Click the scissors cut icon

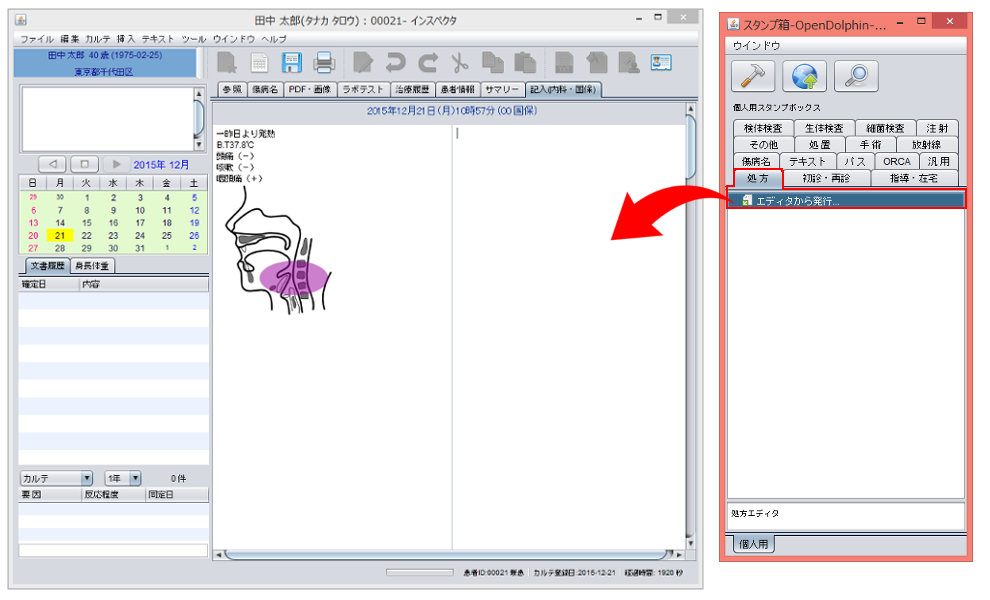click(459, 63)
